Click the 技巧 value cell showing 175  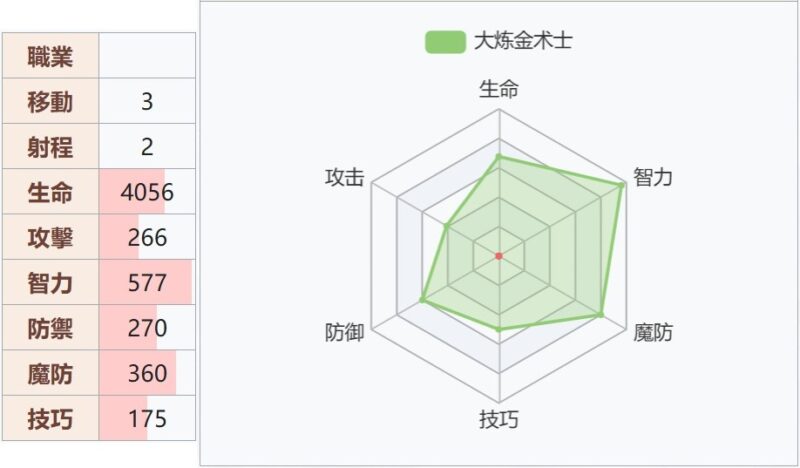(147, 419)
